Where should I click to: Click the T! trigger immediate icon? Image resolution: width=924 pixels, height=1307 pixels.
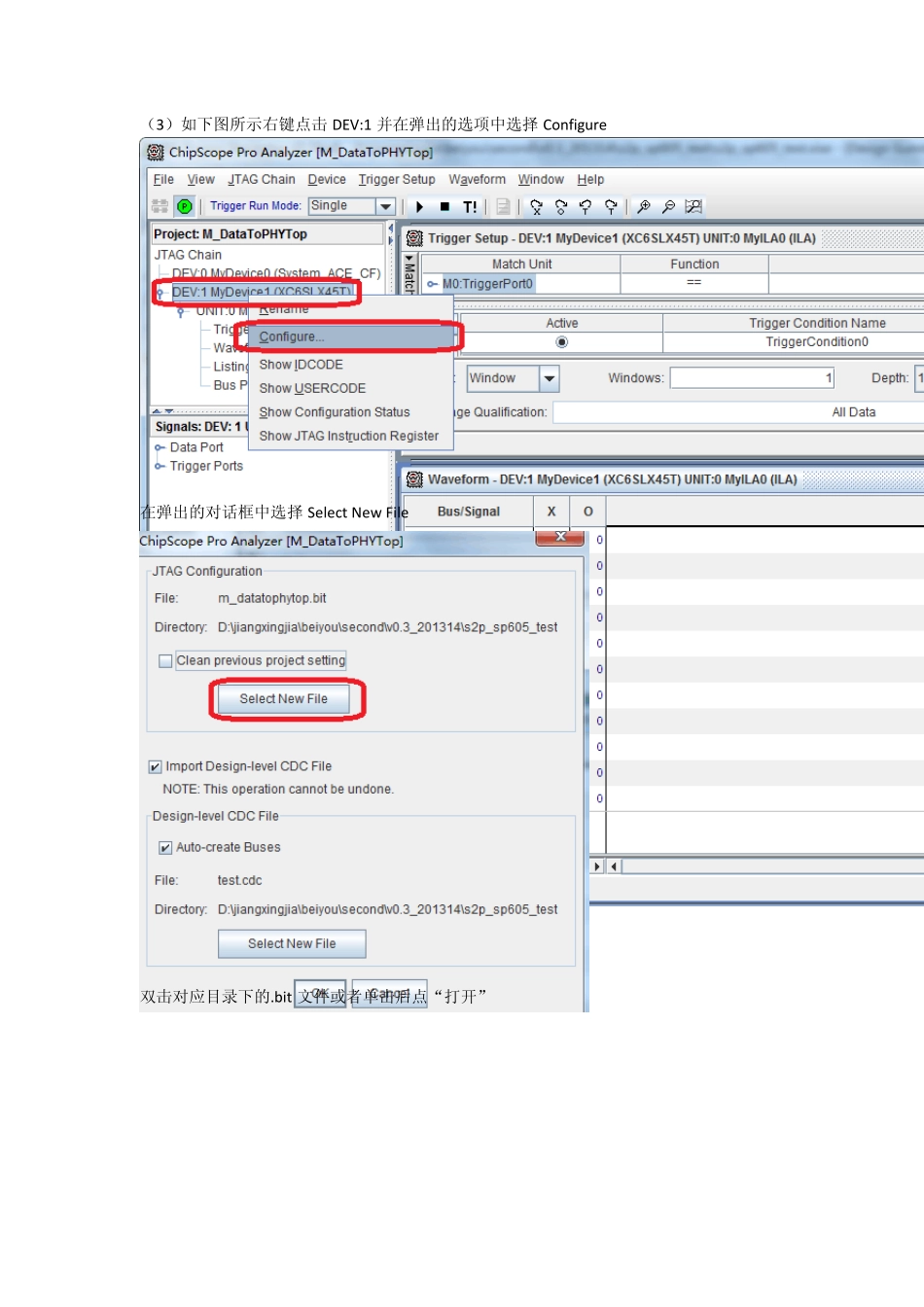[x=470, y=207]
